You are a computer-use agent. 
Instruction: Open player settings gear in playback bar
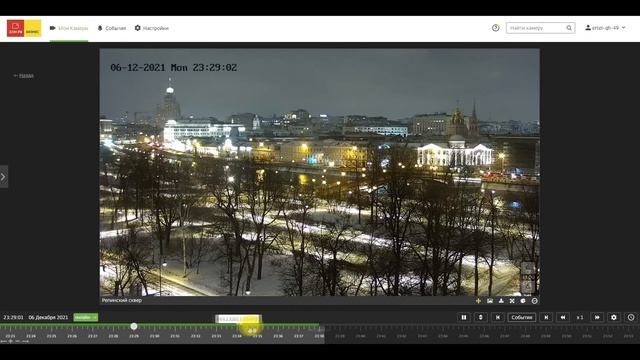click(x=614, y=317)
